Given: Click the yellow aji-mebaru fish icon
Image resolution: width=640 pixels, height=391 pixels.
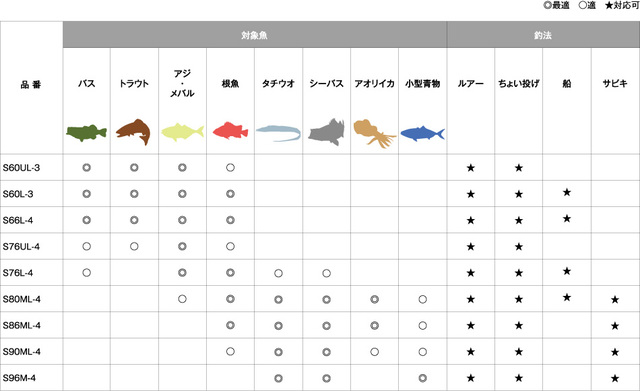Looking at the screenshot, I should [x=182, y=131].
